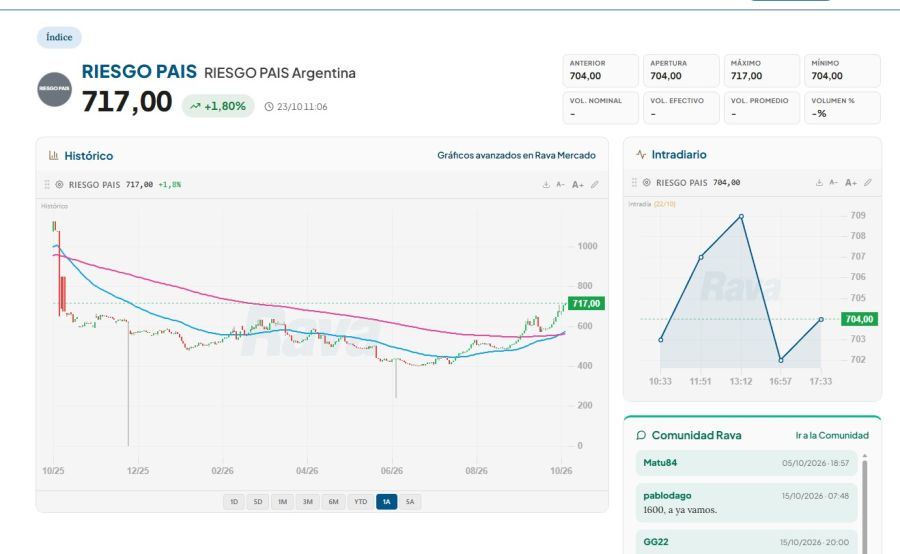Select the 5D time range
Viewport: 900px width, 554px height.
[x=258, y=502]
